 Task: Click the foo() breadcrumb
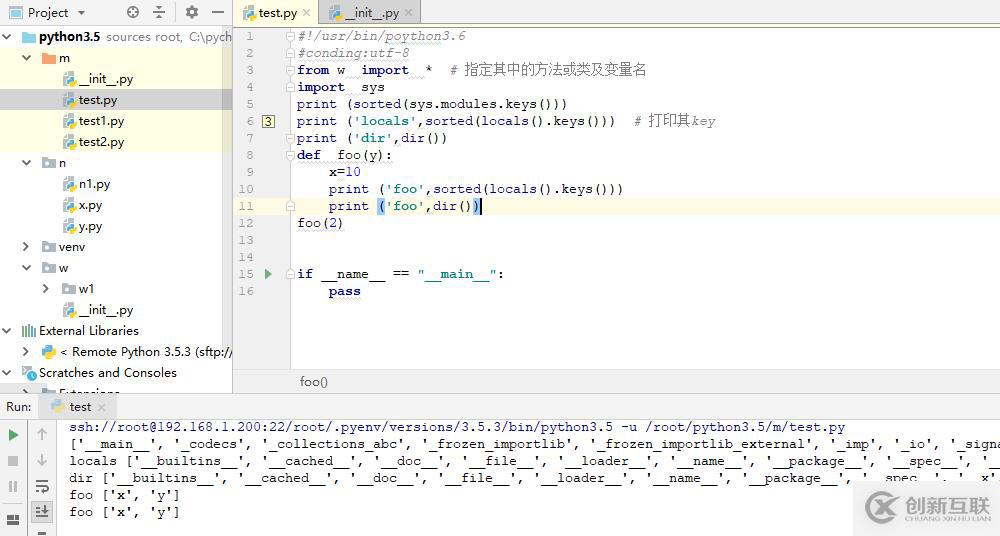314,382
